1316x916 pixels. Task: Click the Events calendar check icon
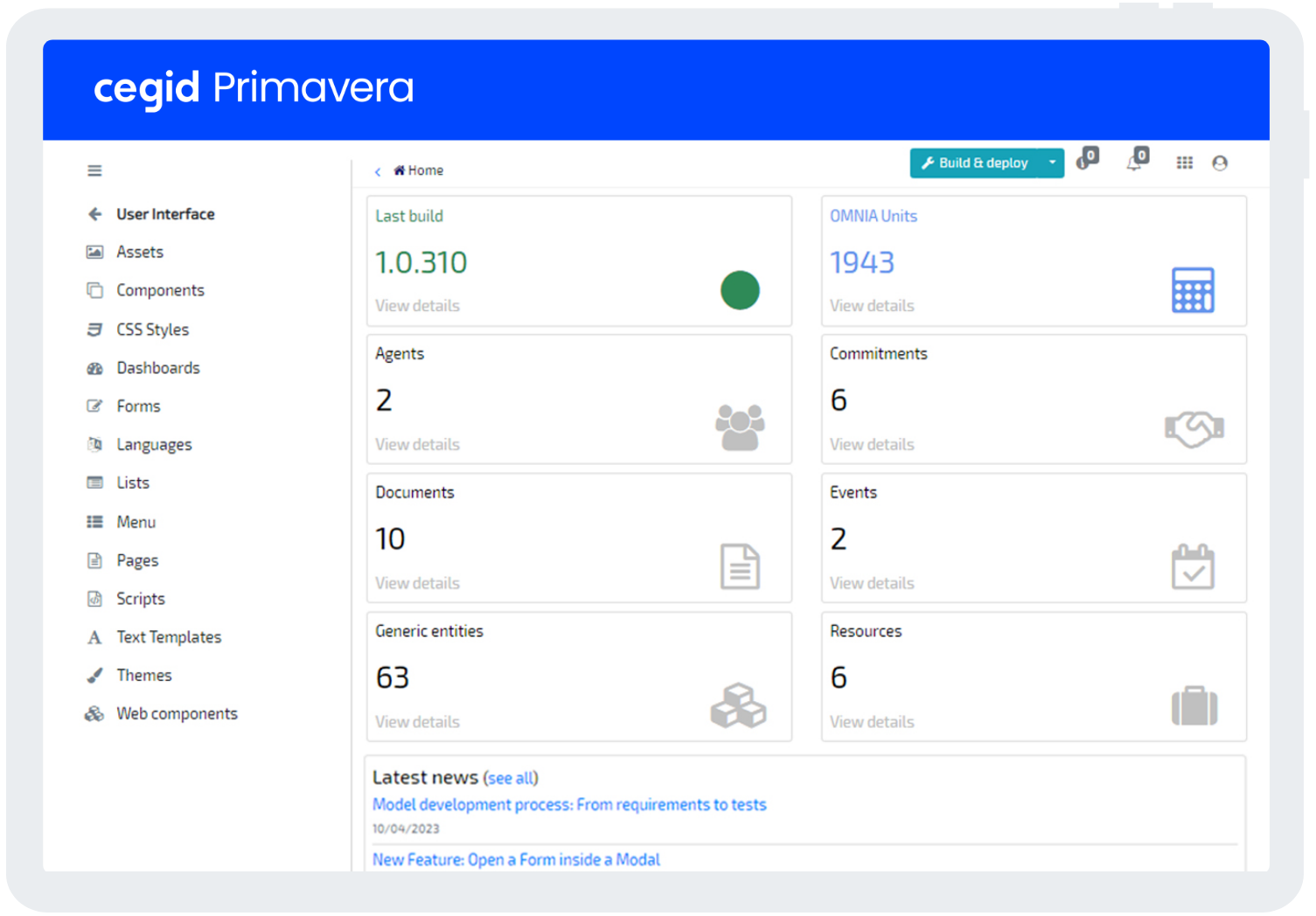coord(1193,566)
